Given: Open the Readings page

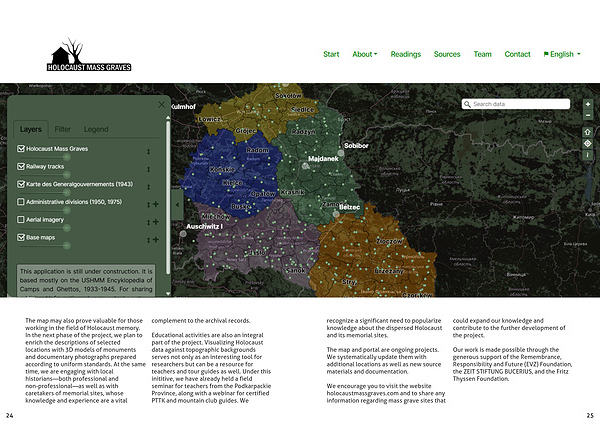Looking at the screenshot, I should tap(406, 54).
